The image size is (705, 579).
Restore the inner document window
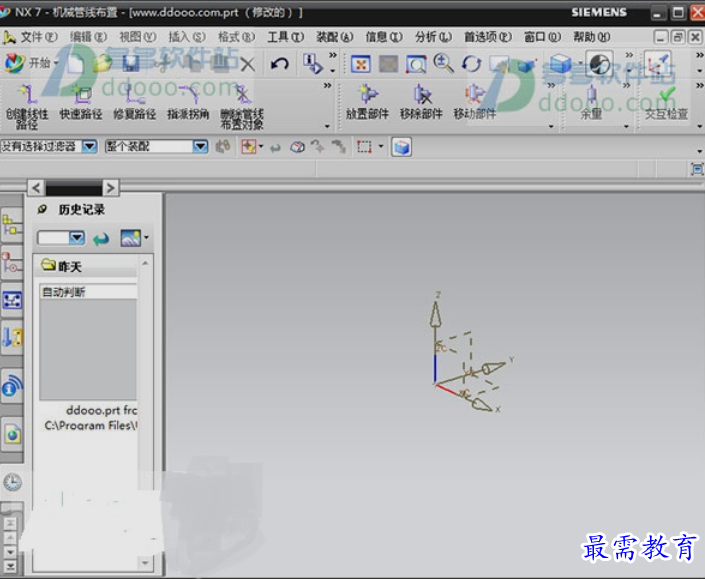click(678, 37)
